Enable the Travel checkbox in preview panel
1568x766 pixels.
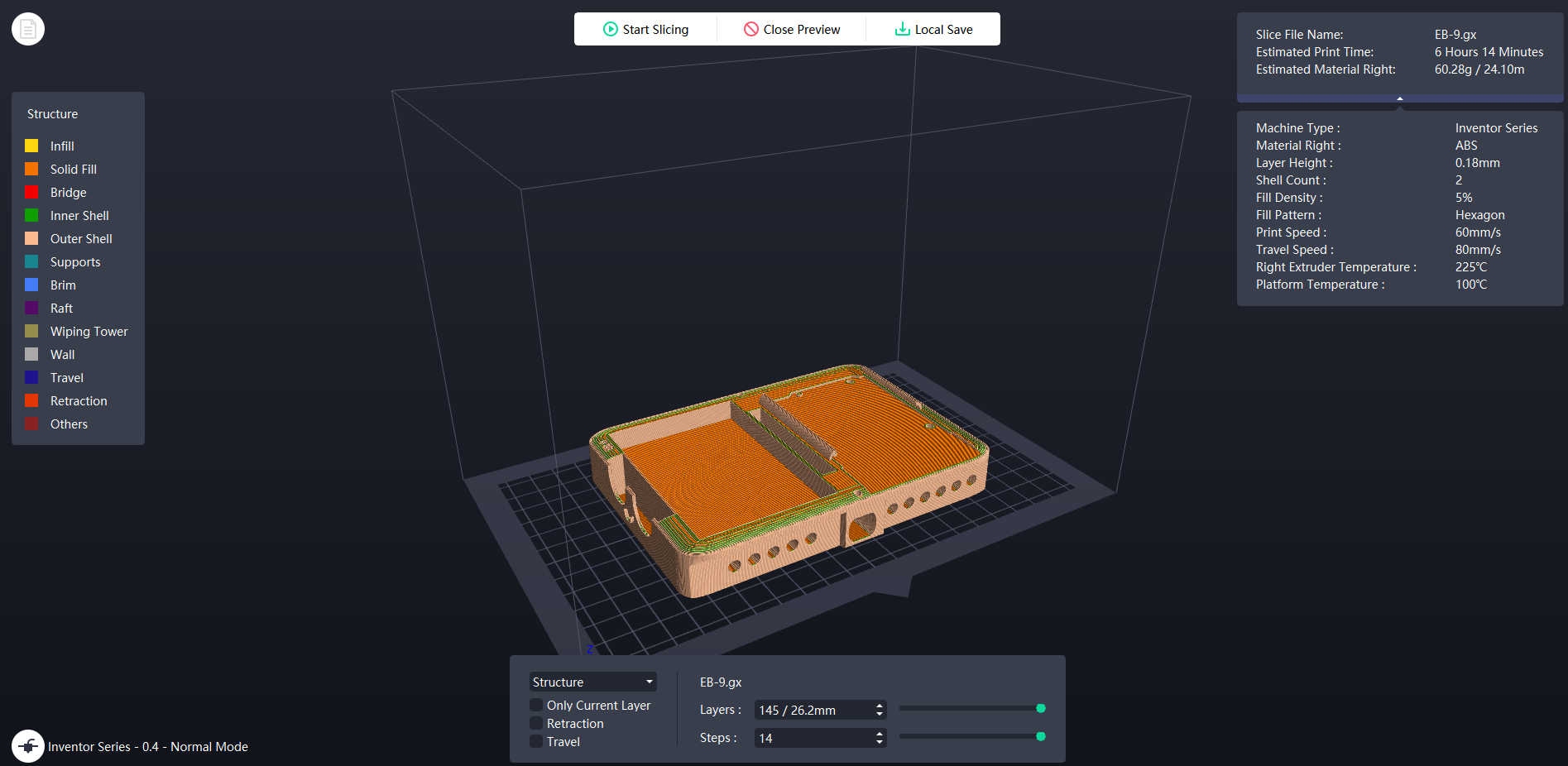click(536, 741)
